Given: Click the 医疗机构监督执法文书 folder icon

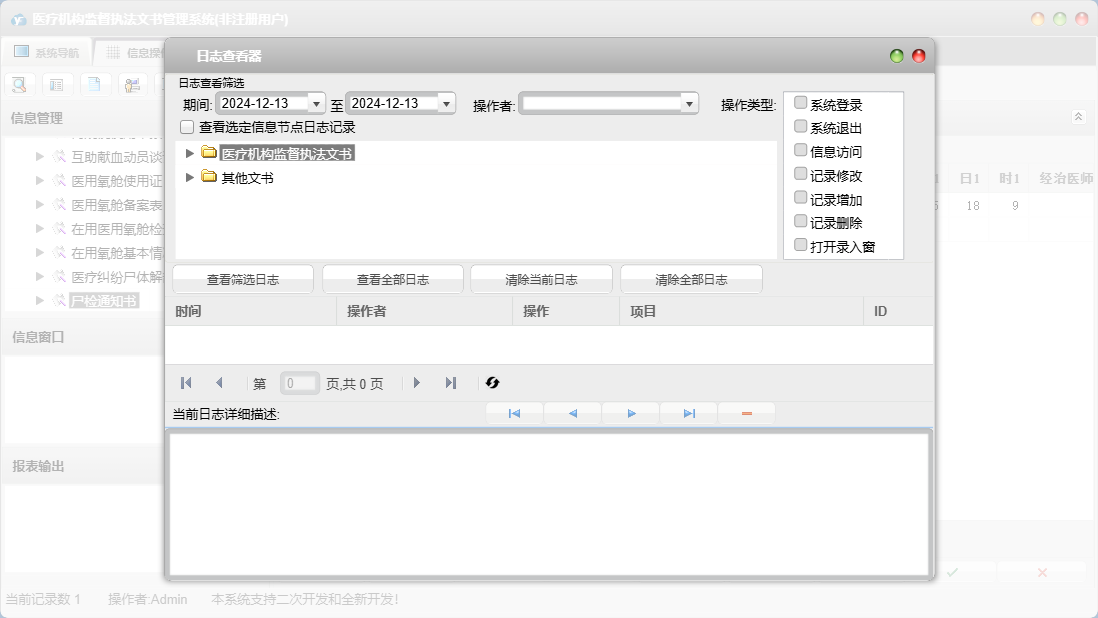Looking at the screenshot, I should tap(209, 153).
